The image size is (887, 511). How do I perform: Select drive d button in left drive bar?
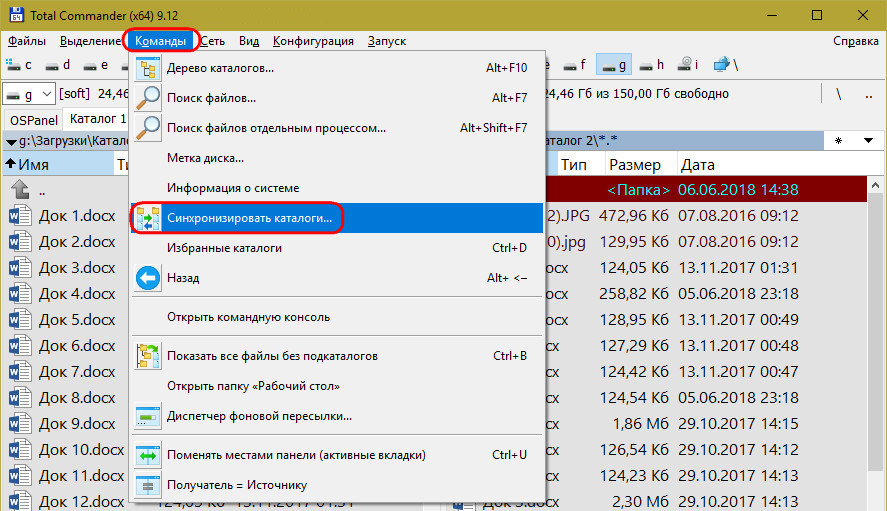(x=58, y=65)
